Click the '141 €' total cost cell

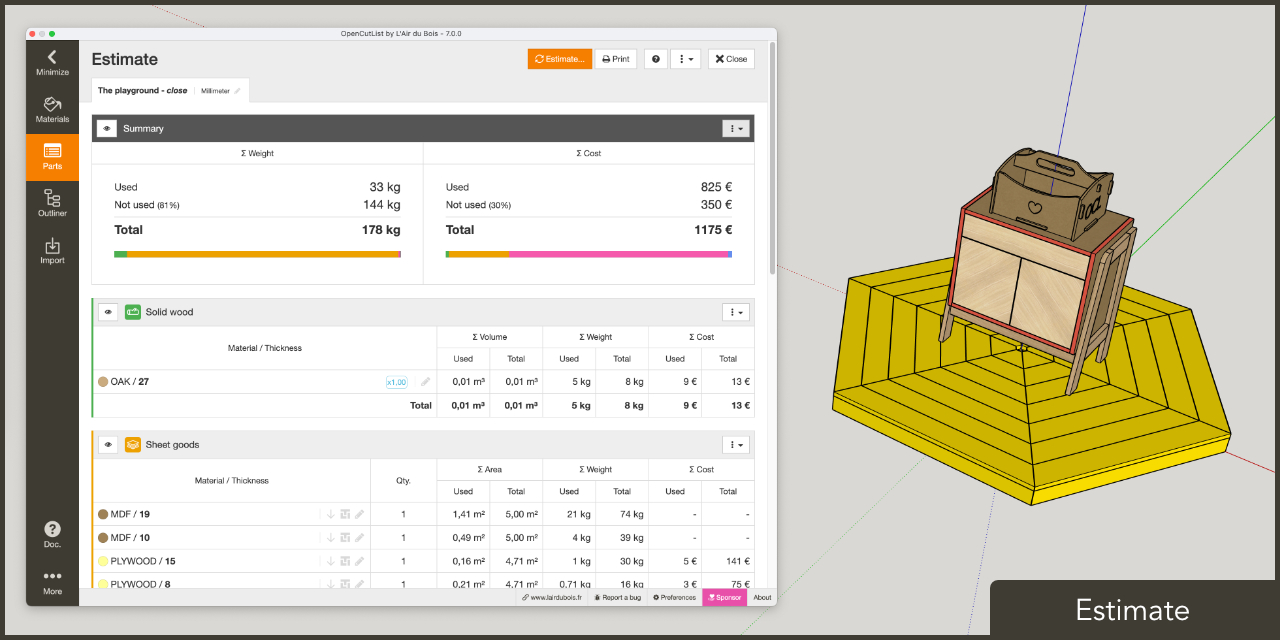click(738, 561)
